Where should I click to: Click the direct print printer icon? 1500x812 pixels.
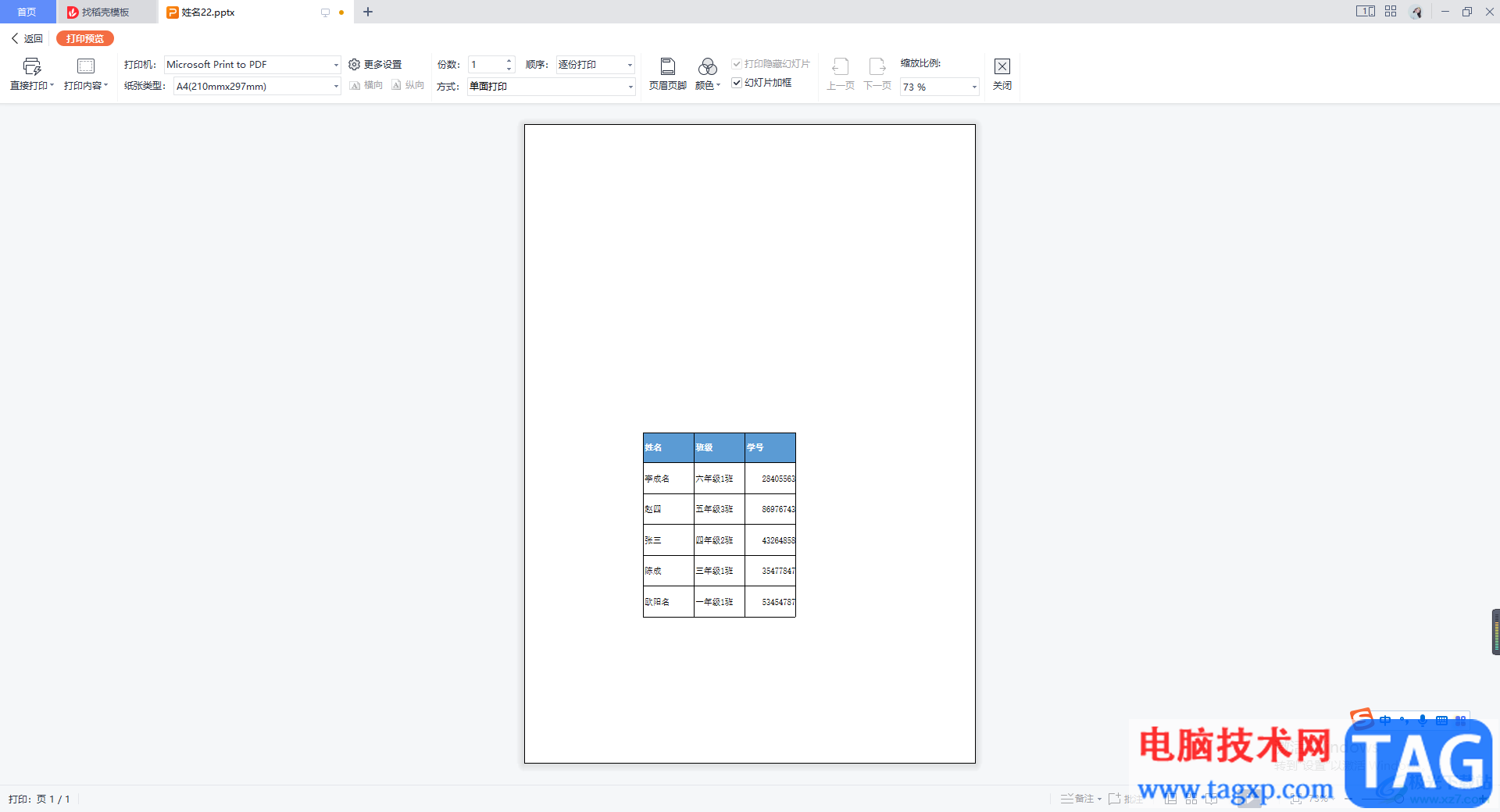coord(32,66)
